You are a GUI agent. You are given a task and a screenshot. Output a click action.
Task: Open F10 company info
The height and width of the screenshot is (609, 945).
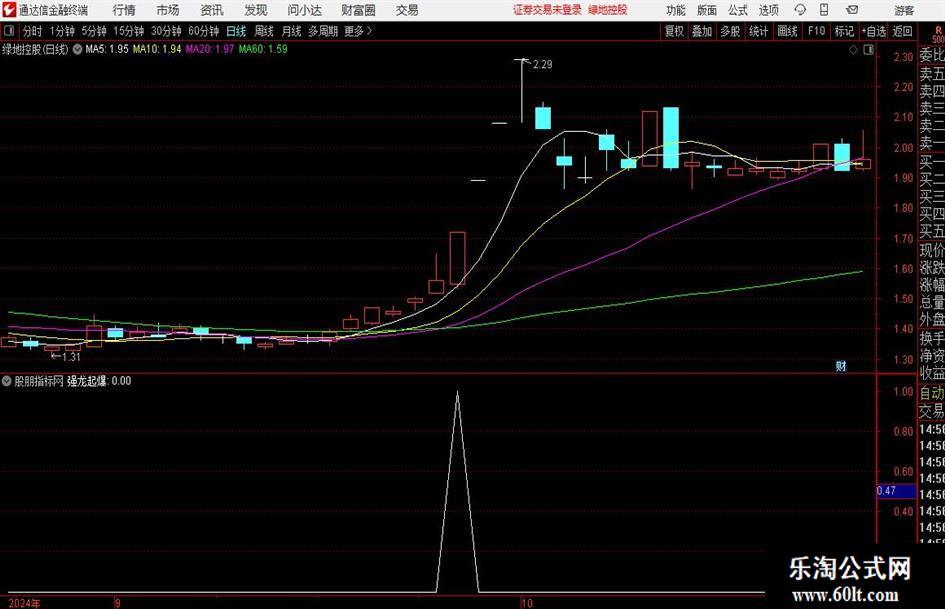tap(817, 31)
